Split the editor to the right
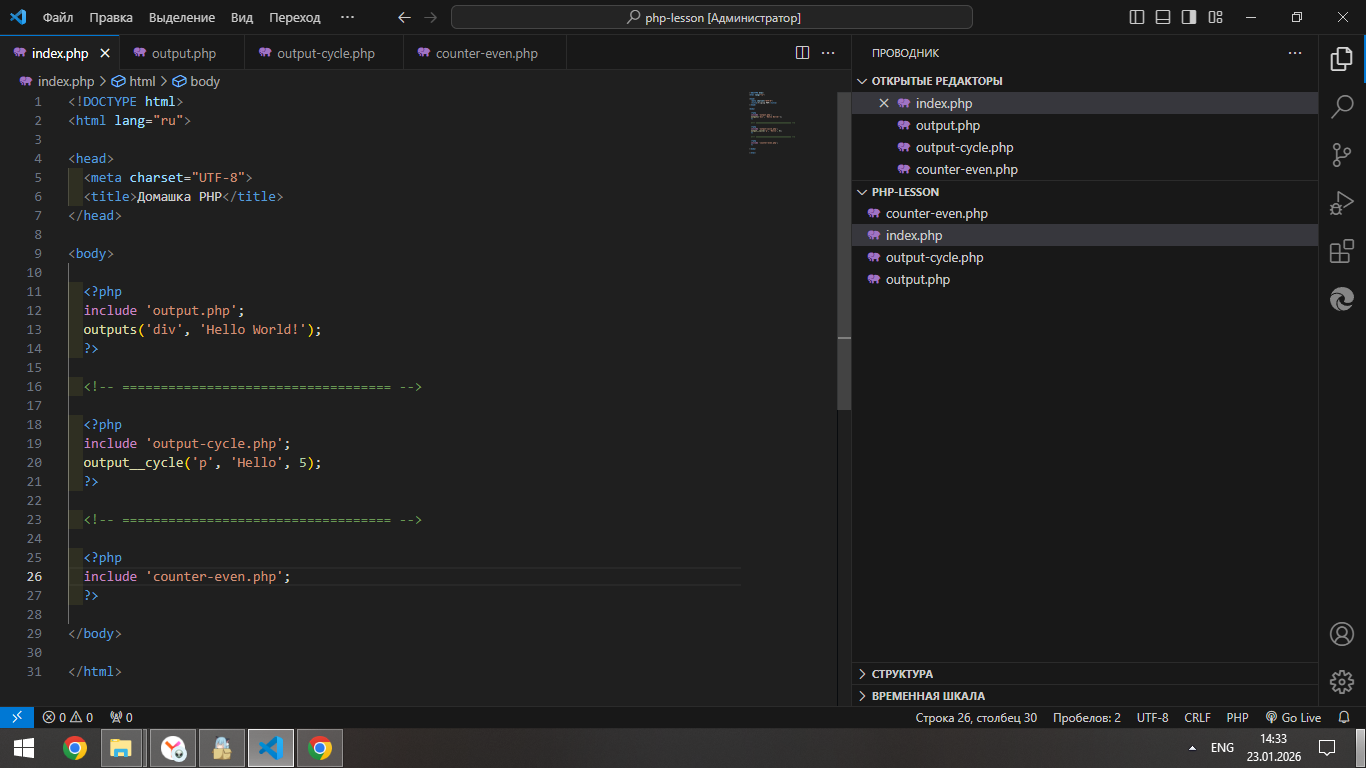This screenshot has height=768, width=1366. click(x=802, y=53)
